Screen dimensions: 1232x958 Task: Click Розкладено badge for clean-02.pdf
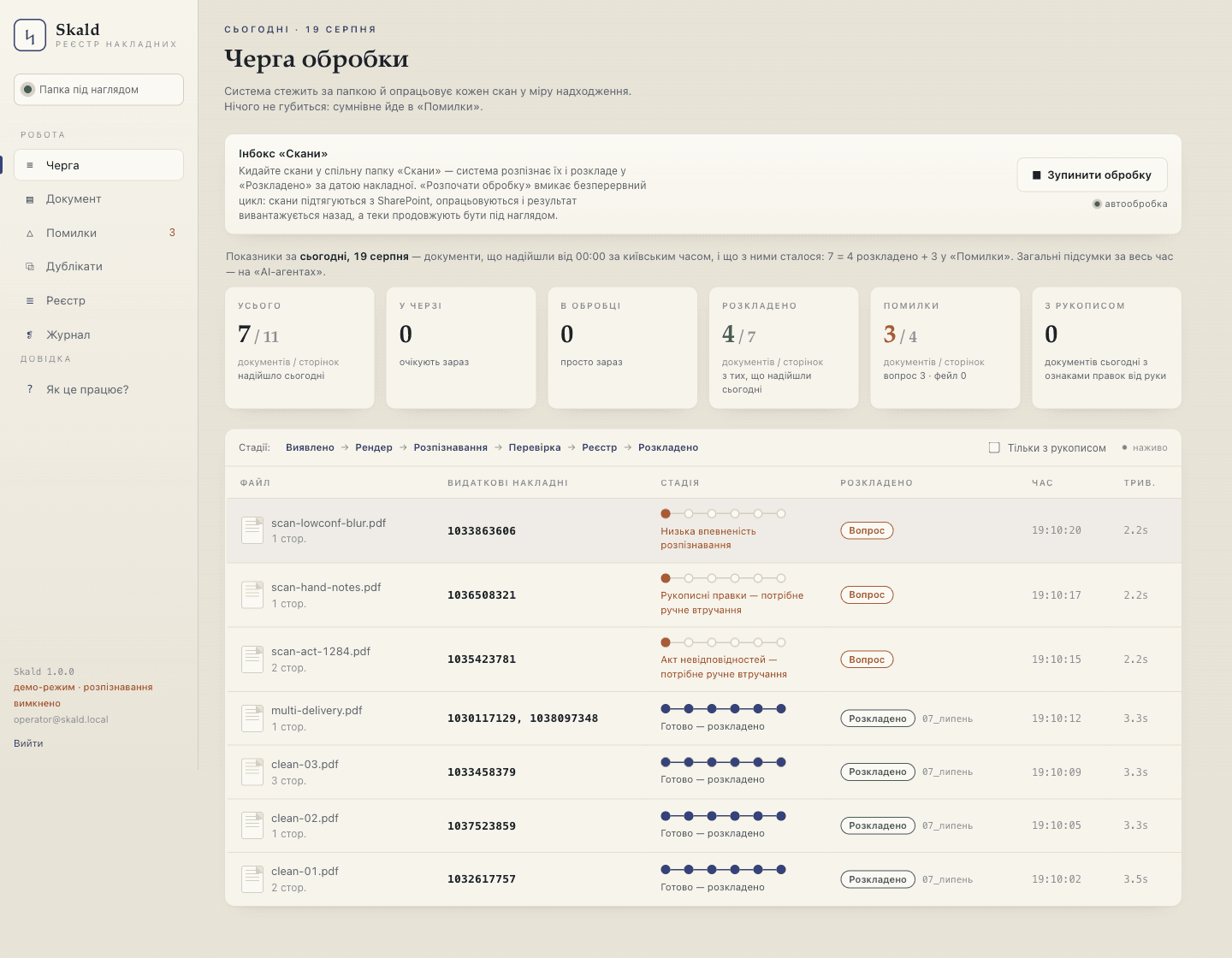(878, 825)
